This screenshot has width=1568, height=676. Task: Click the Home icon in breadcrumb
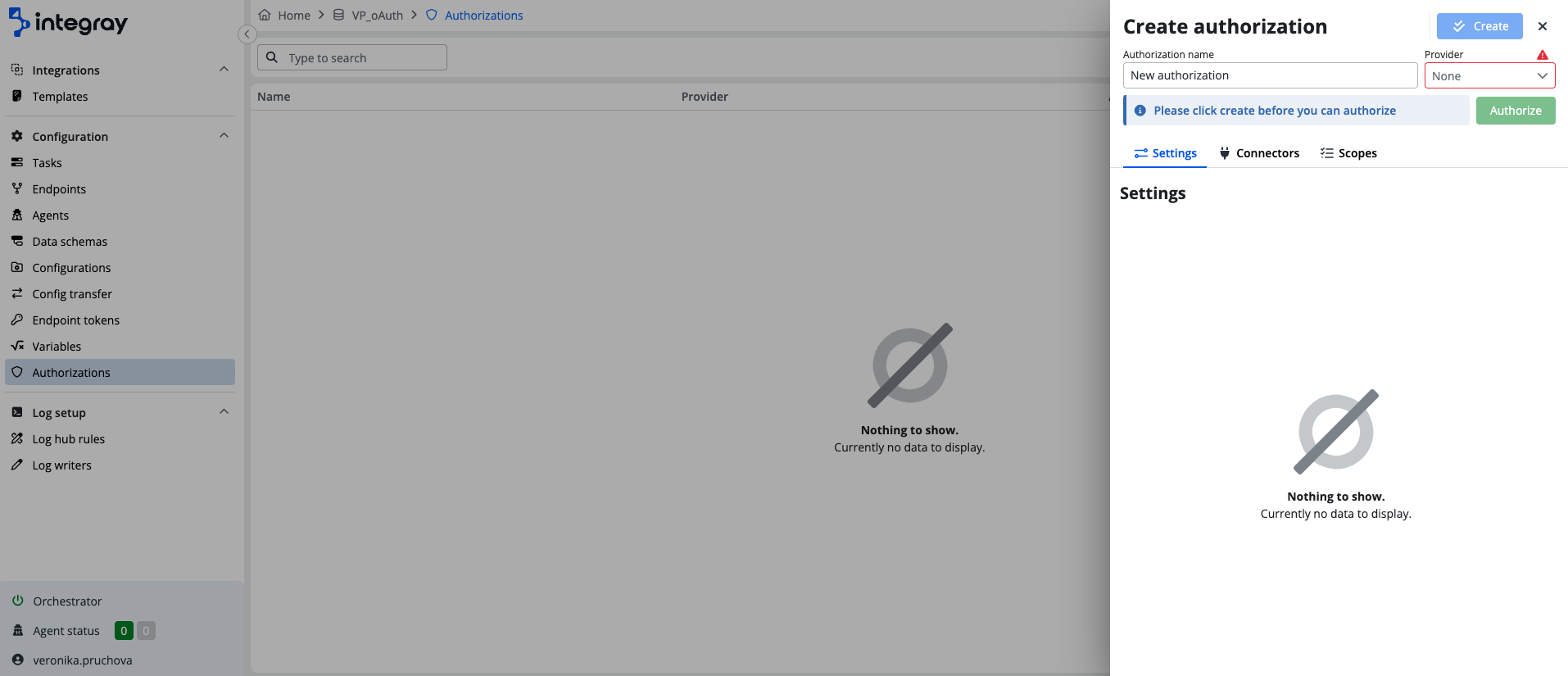265,15
